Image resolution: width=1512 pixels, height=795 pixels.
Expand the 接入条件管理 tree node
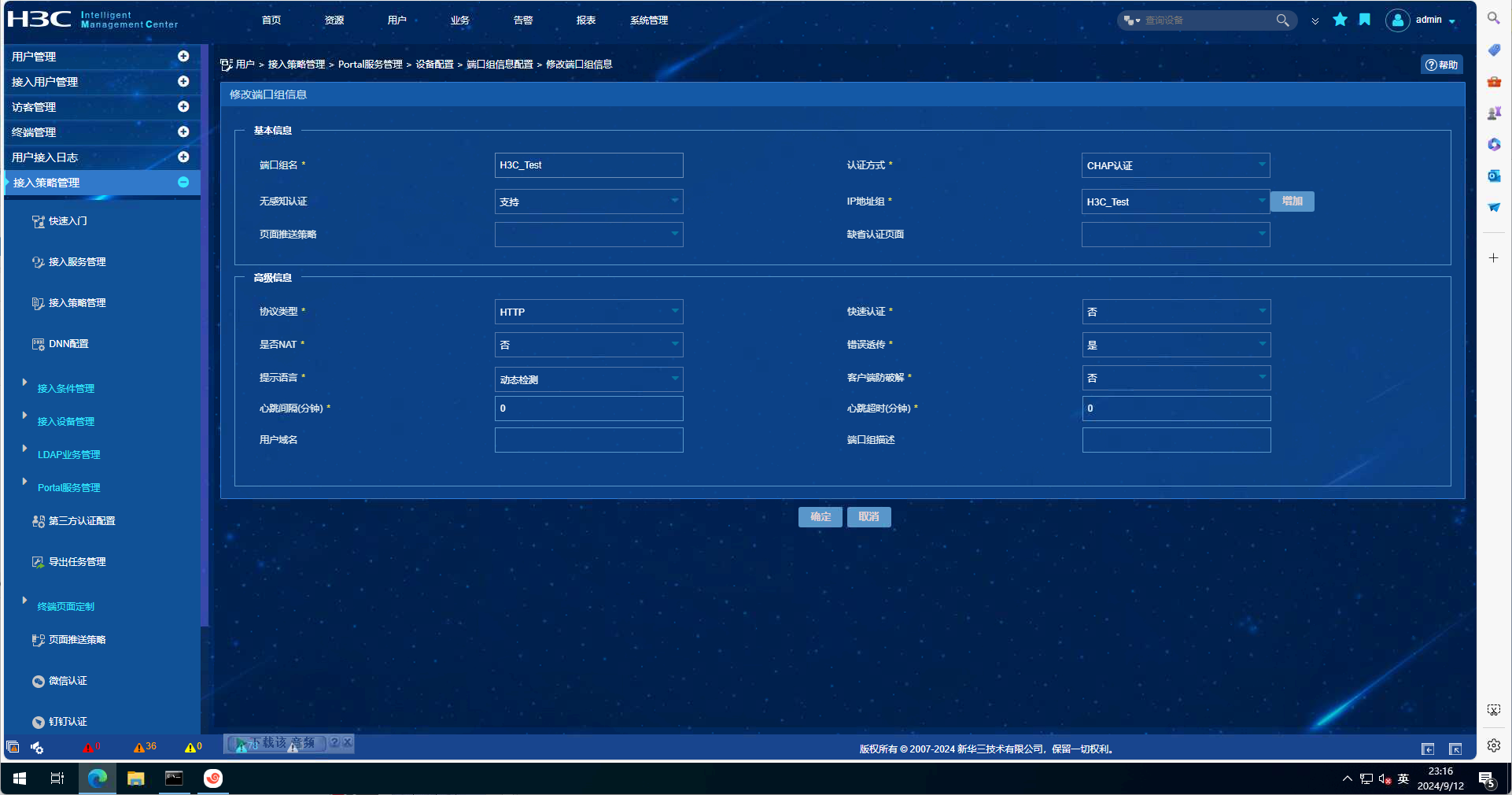tap(24, 383)
